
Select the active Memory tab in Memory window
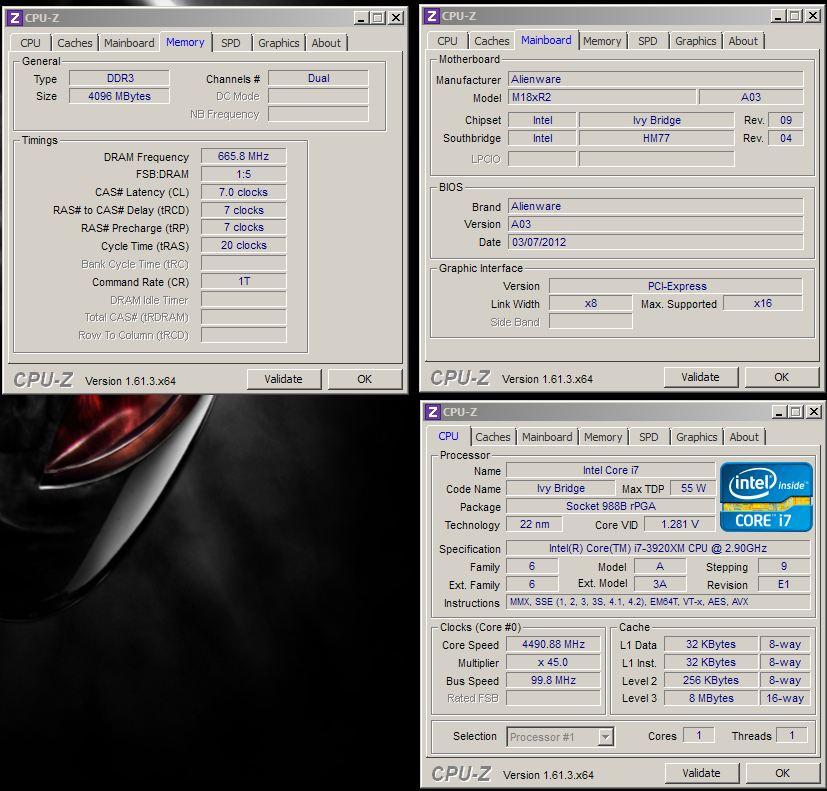click(x=185, y=42)
